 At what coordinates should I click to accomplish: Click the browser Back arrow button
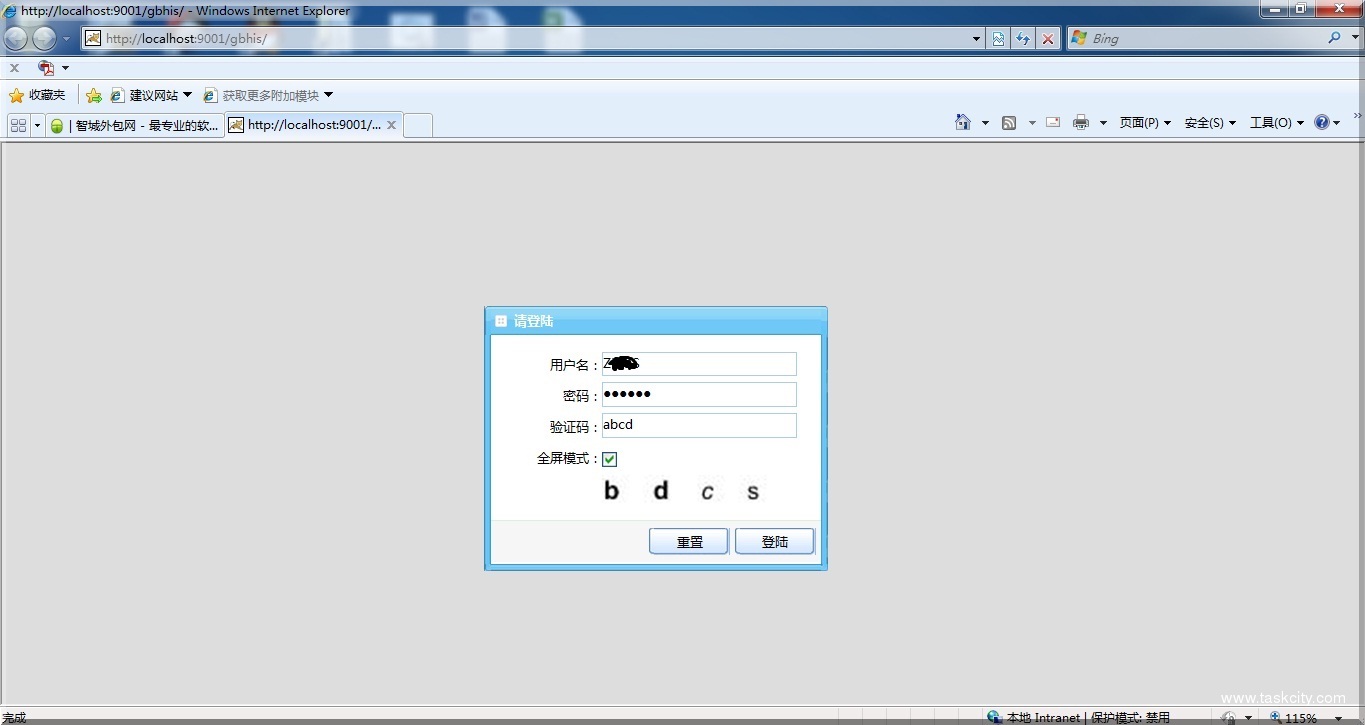[x=16, y=39]
